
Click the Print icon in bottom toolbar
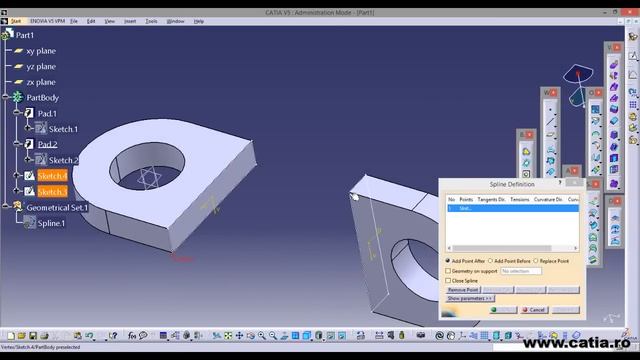click(x=44, y=336)
